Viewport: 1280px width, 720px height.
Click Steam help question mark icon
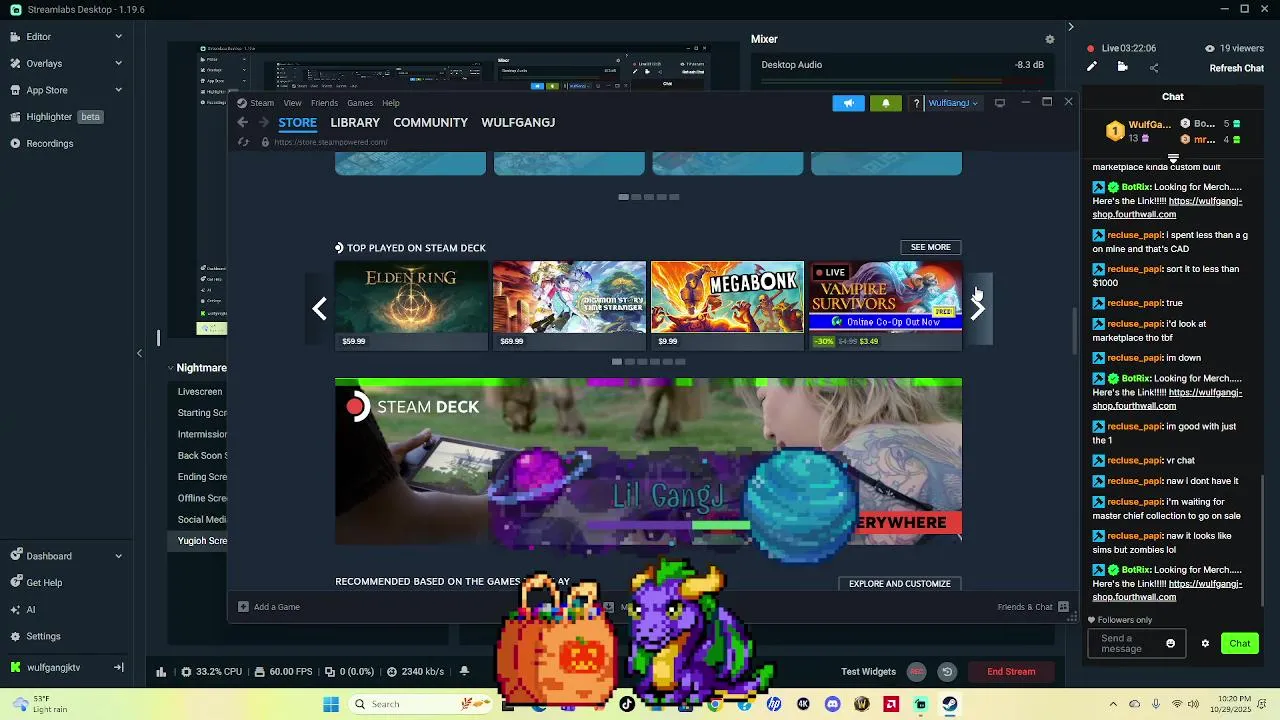(916, 103)
